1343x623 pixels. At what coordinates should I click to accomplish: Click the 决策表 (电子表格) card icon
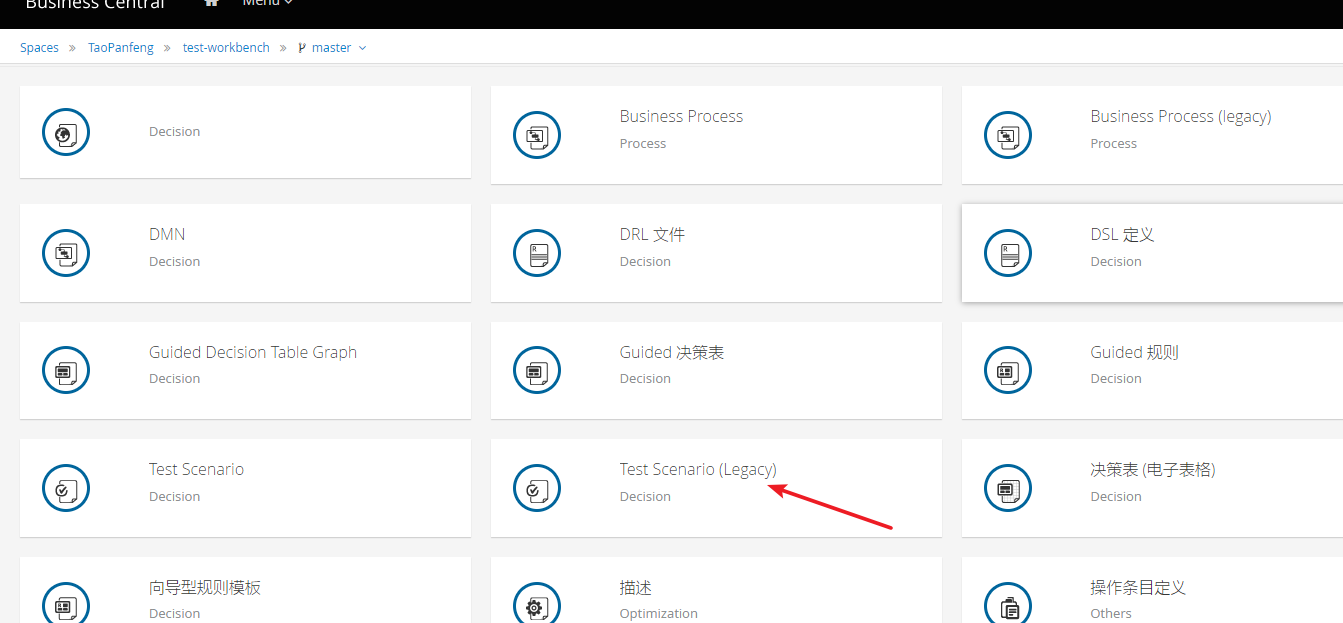(1008, 488)
